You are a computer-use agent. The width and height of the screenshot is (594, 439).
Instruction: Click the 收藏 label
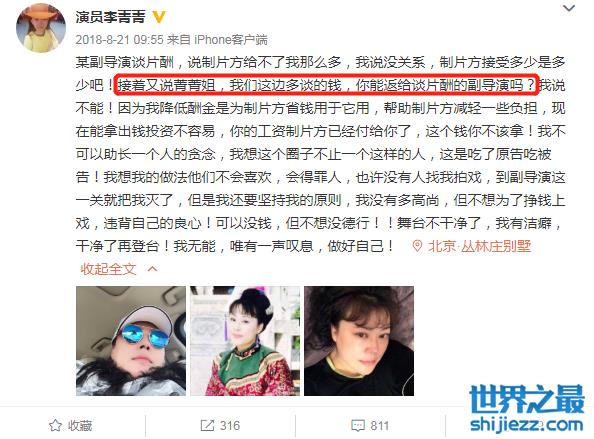point(80,425)
